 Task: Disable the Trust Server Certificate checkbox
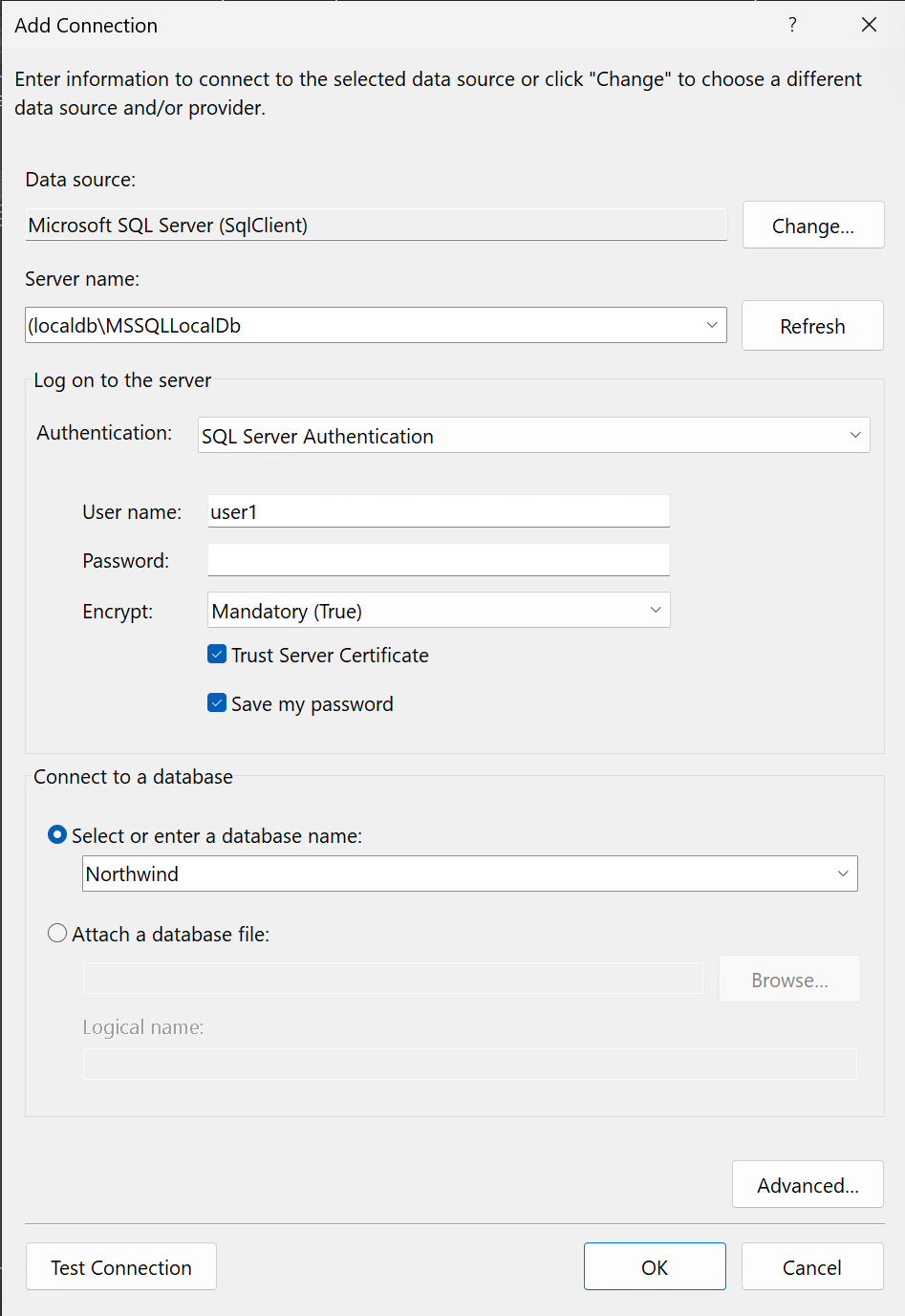click(217, 654)
